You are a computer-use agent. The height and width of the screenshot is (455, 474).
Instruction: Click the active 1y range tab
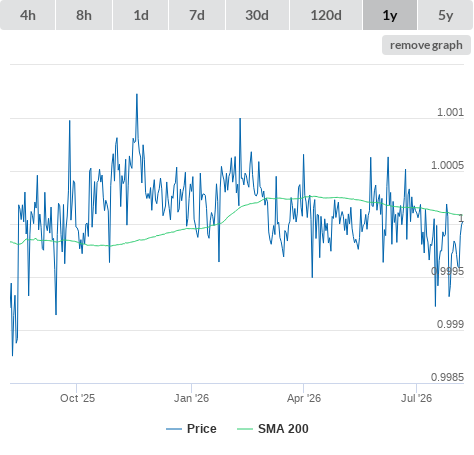[x=390, y=15]
